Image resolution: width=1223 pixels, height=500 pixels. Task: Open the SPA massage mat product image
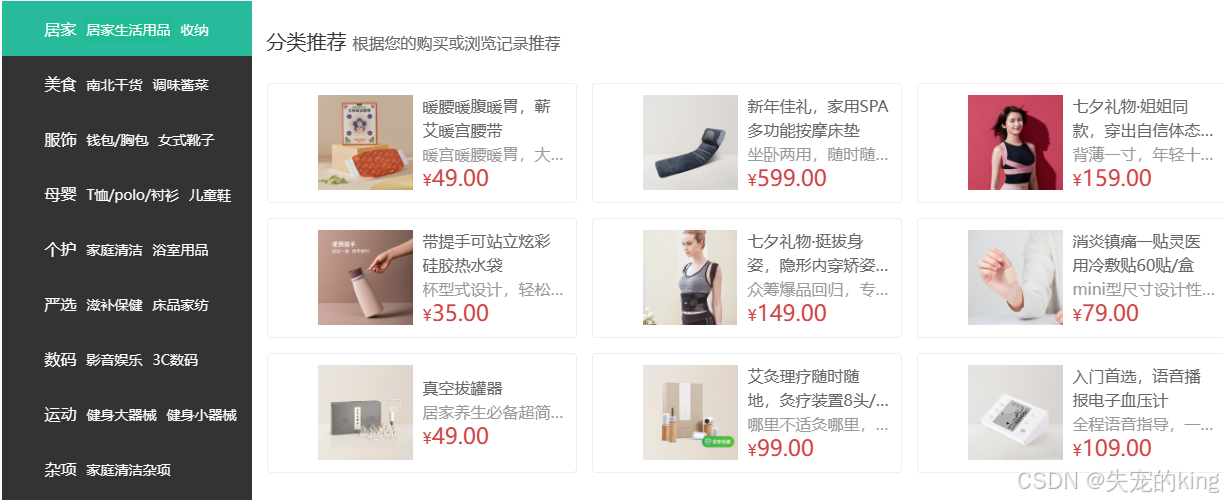coord(690,142)
